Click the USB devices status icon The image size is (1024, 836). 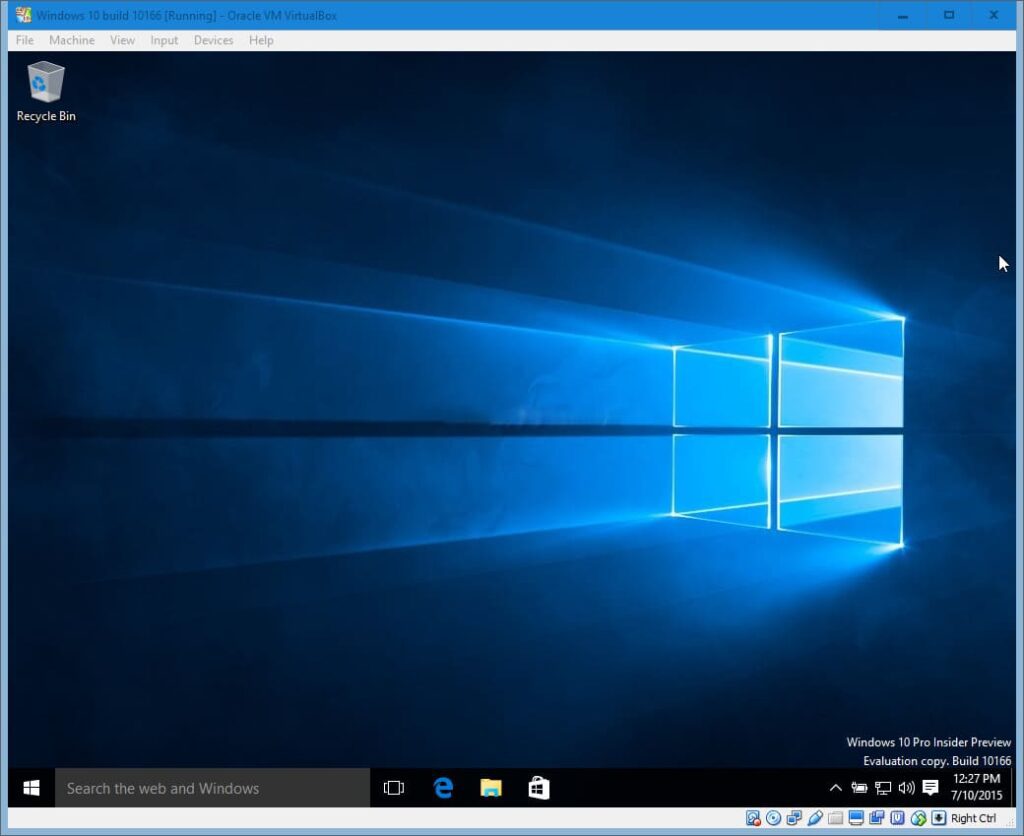(815, 818)
